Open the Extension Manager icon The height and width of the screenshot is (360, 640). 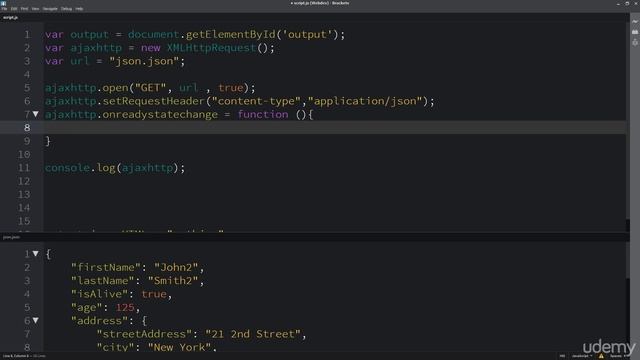point(635,32)
